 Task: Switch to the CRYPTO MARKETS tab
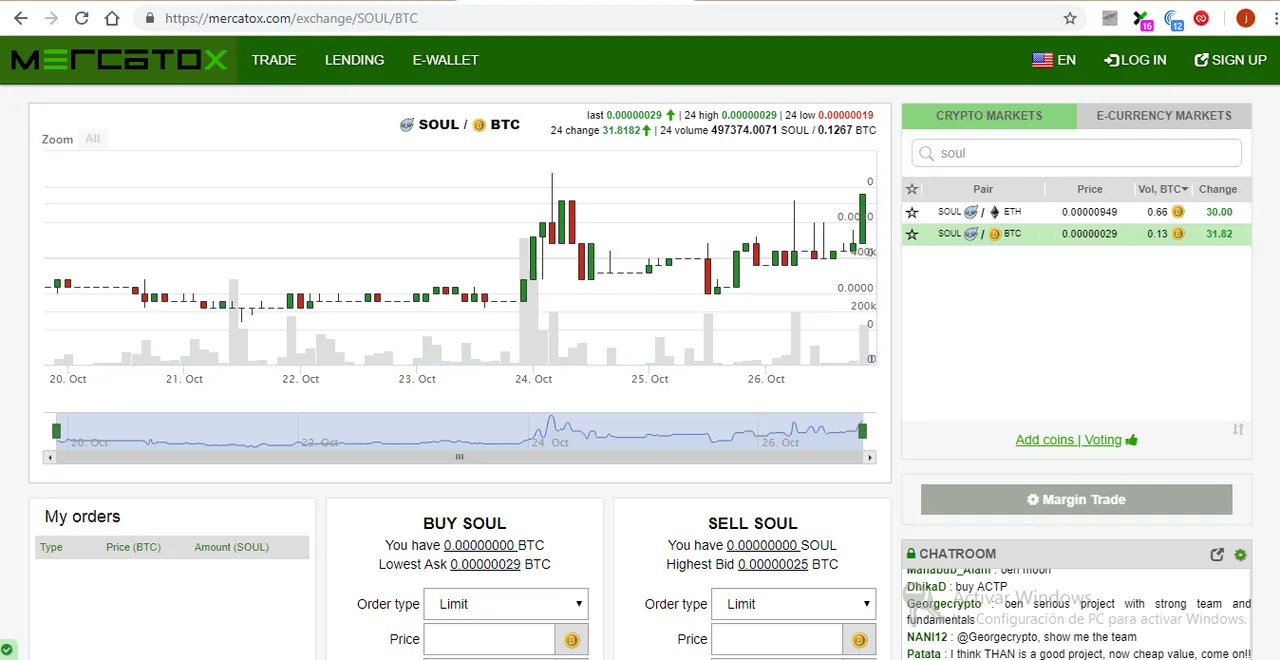pyautogui.click(x=989, y=116)
